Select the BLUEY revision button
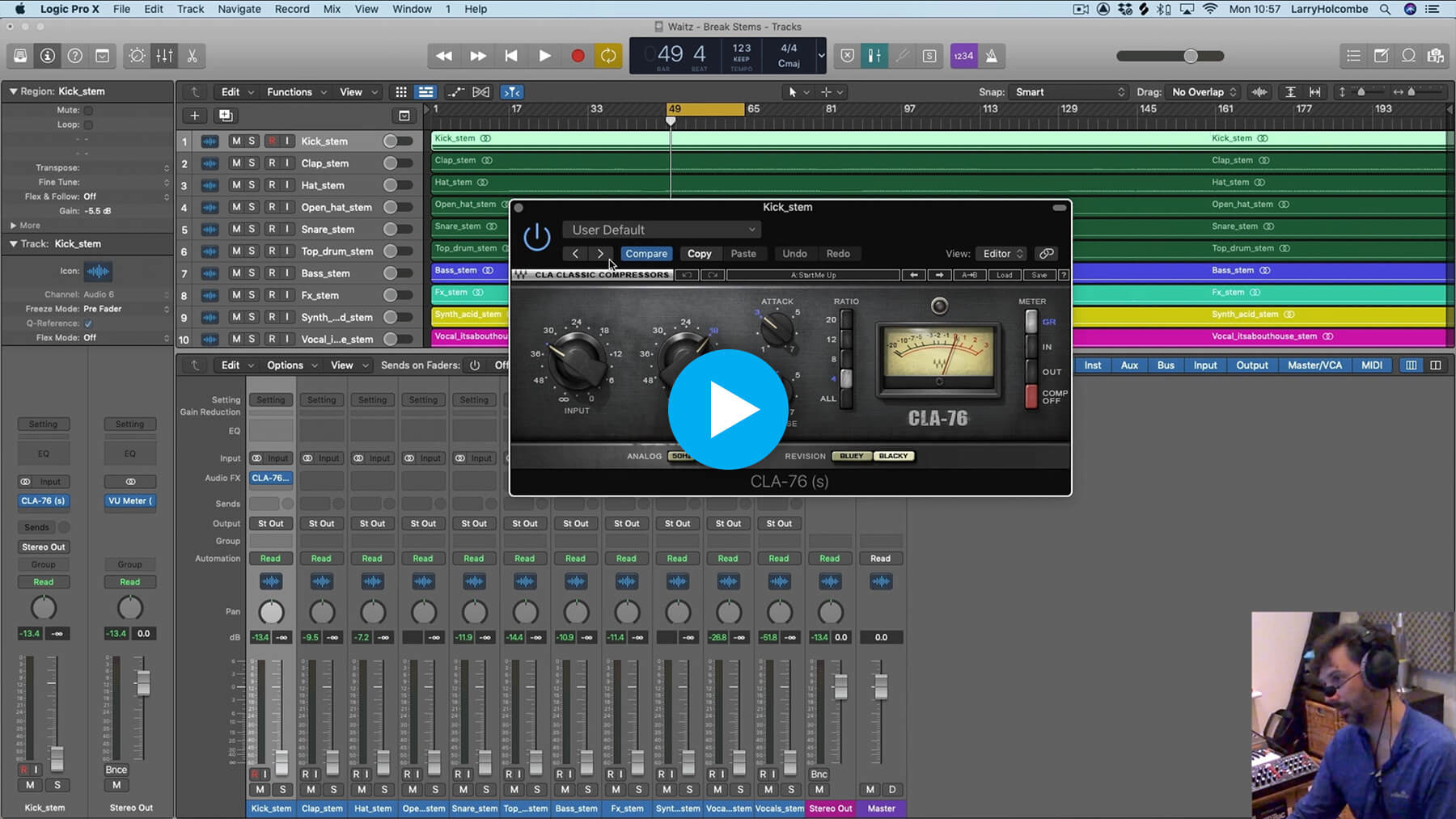This screenshot has height=819, width=1456. pos(851,456)
